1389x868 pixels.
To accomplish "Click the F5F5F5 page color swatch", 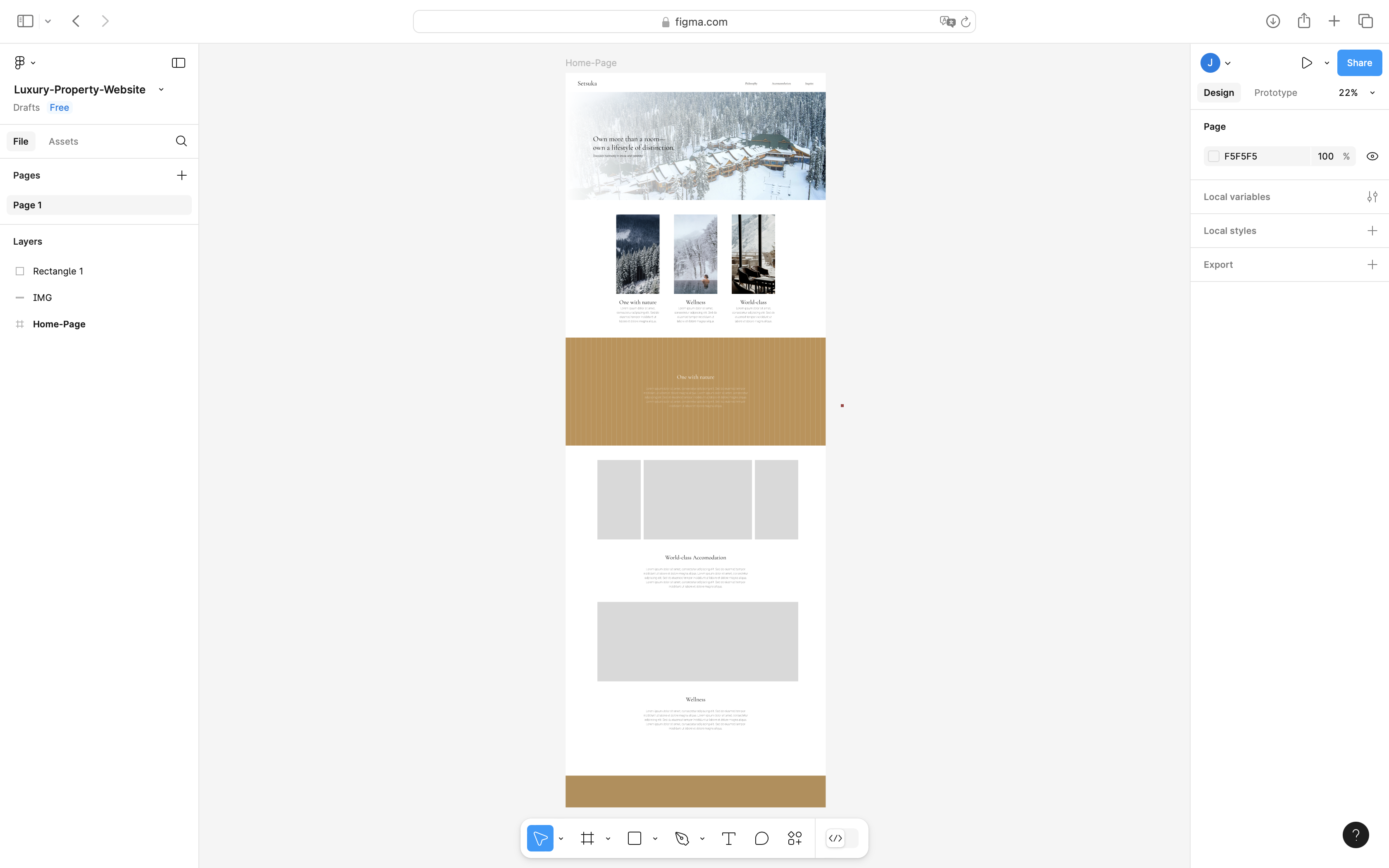I will [x=1213, y=156].
